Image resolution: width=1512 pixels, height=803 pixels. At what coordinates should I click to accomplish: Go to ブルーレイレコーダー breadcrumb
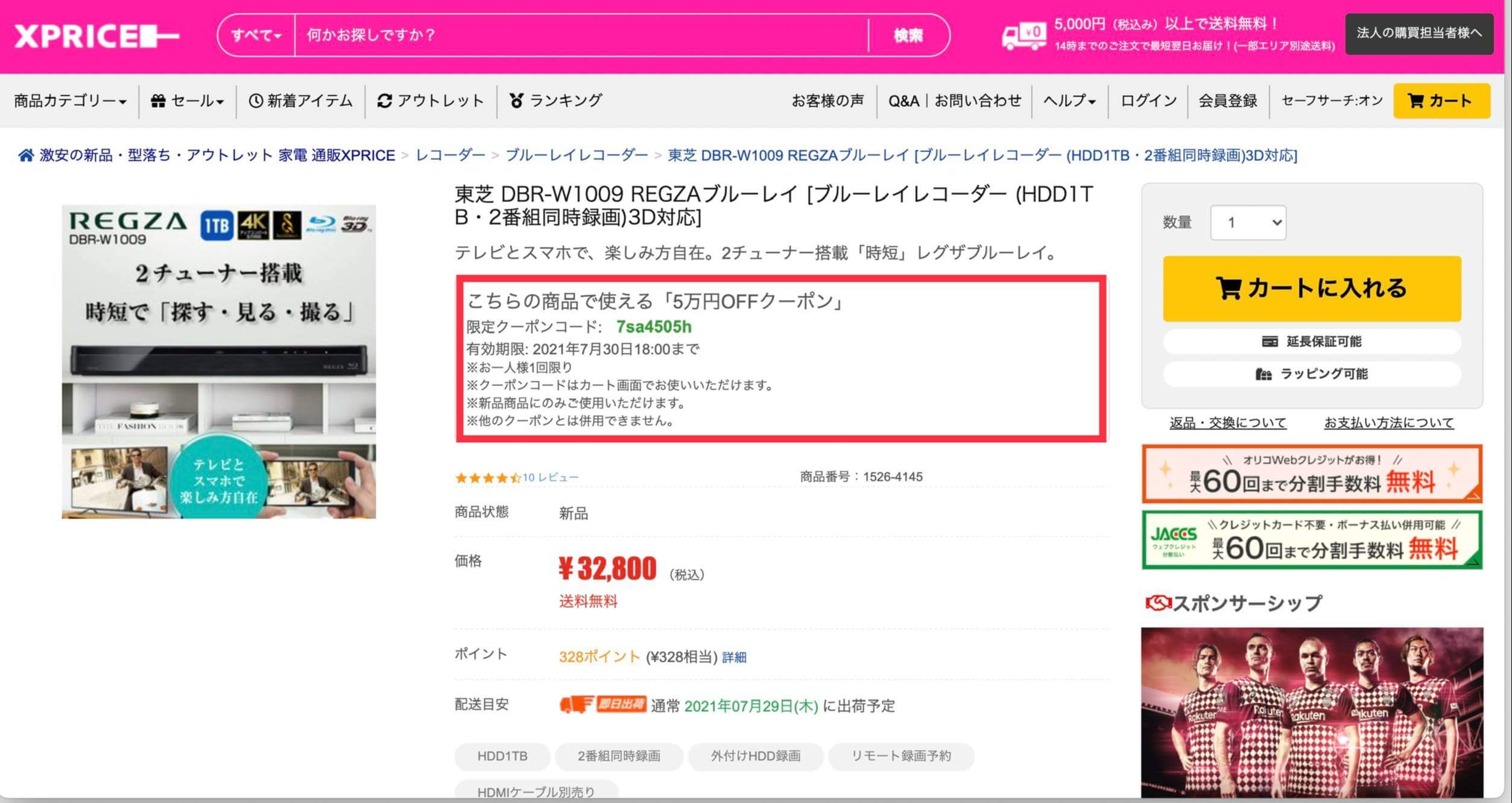point(577,156)
